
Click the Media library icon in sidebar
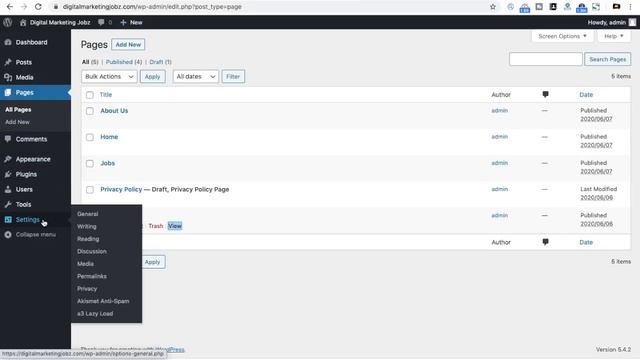click(x=8, y=77)
